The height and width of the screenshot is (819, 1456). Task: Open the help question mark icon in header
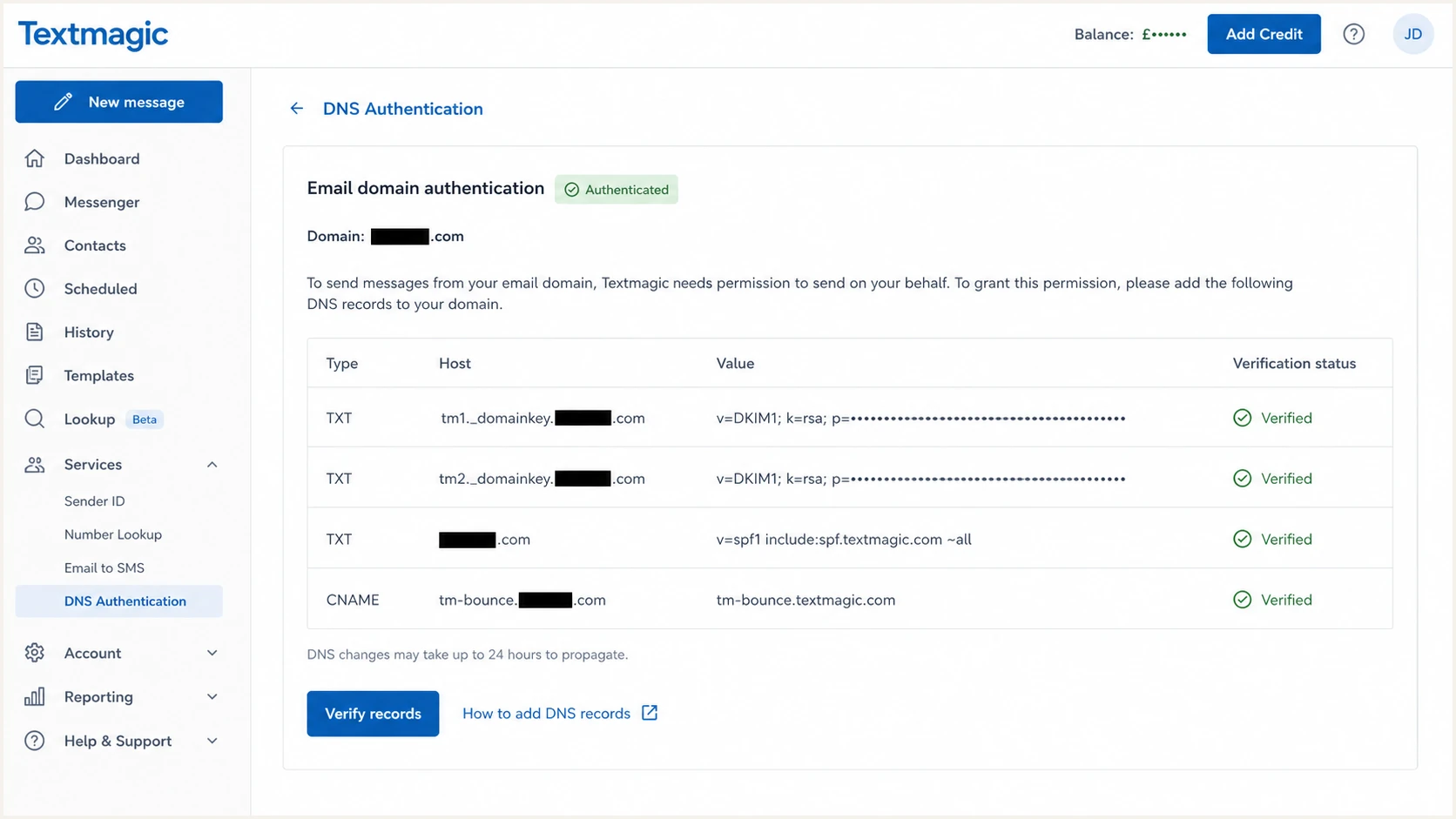[x=1353, y=34]
